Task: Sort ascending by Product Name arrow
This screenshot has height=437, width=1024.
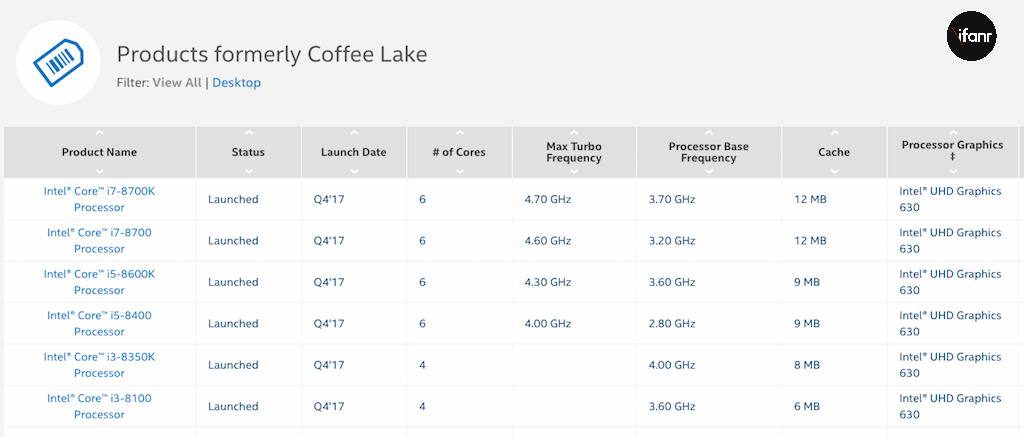Action: tap(99, 134)
